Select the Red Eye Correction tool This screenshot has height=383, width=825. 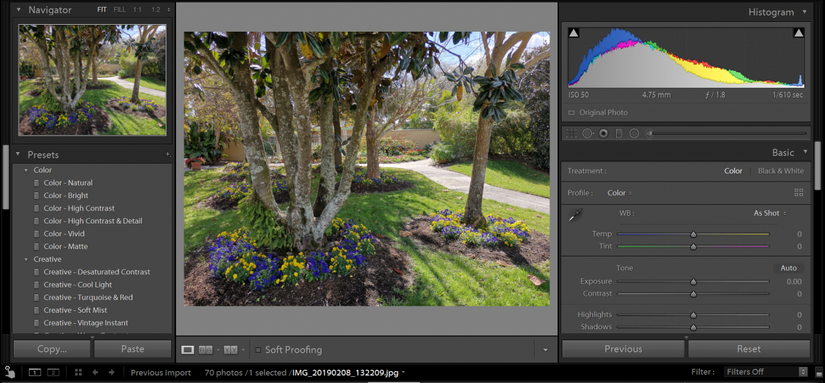pos(603,134)
